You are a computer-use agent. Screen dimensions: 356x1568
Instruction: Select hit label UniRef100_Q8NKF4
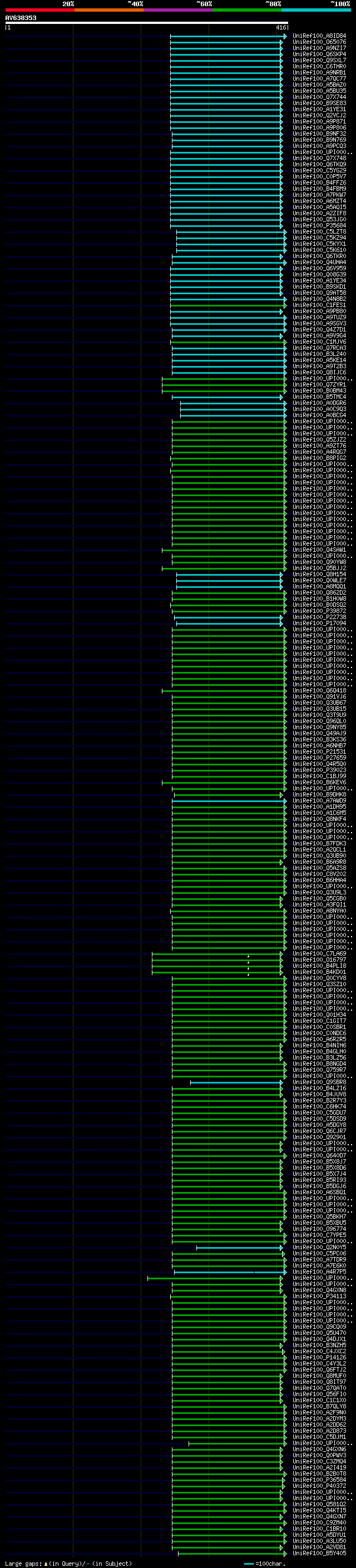(319, 819)
